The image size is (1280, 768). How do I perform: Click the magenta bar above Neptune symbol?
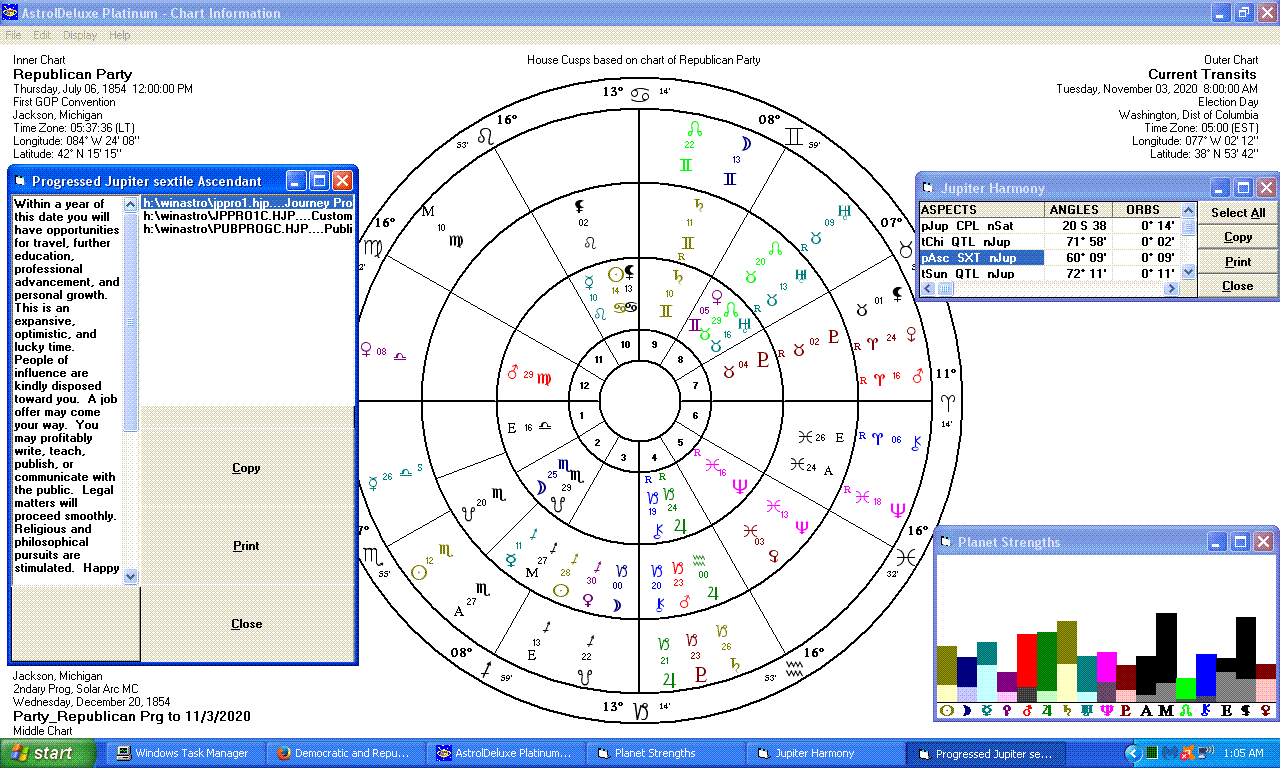tap(1107, 667)
